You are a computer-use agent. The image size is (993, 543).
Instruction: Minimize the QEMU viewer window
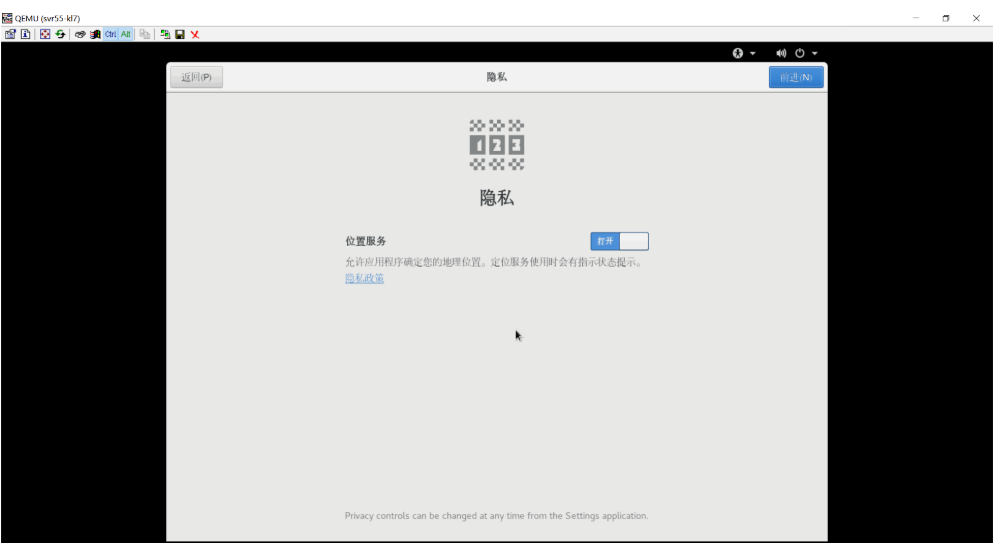pos(916,18)
